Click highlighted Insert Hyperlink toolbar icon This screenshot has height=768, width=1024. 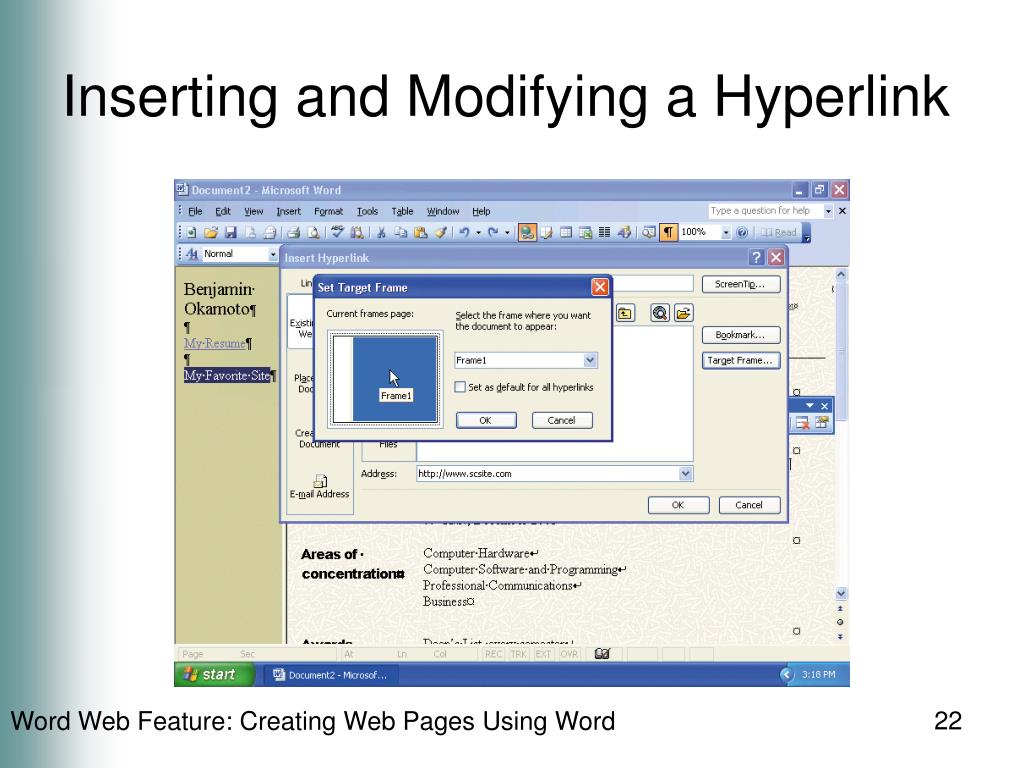point(527,232)
